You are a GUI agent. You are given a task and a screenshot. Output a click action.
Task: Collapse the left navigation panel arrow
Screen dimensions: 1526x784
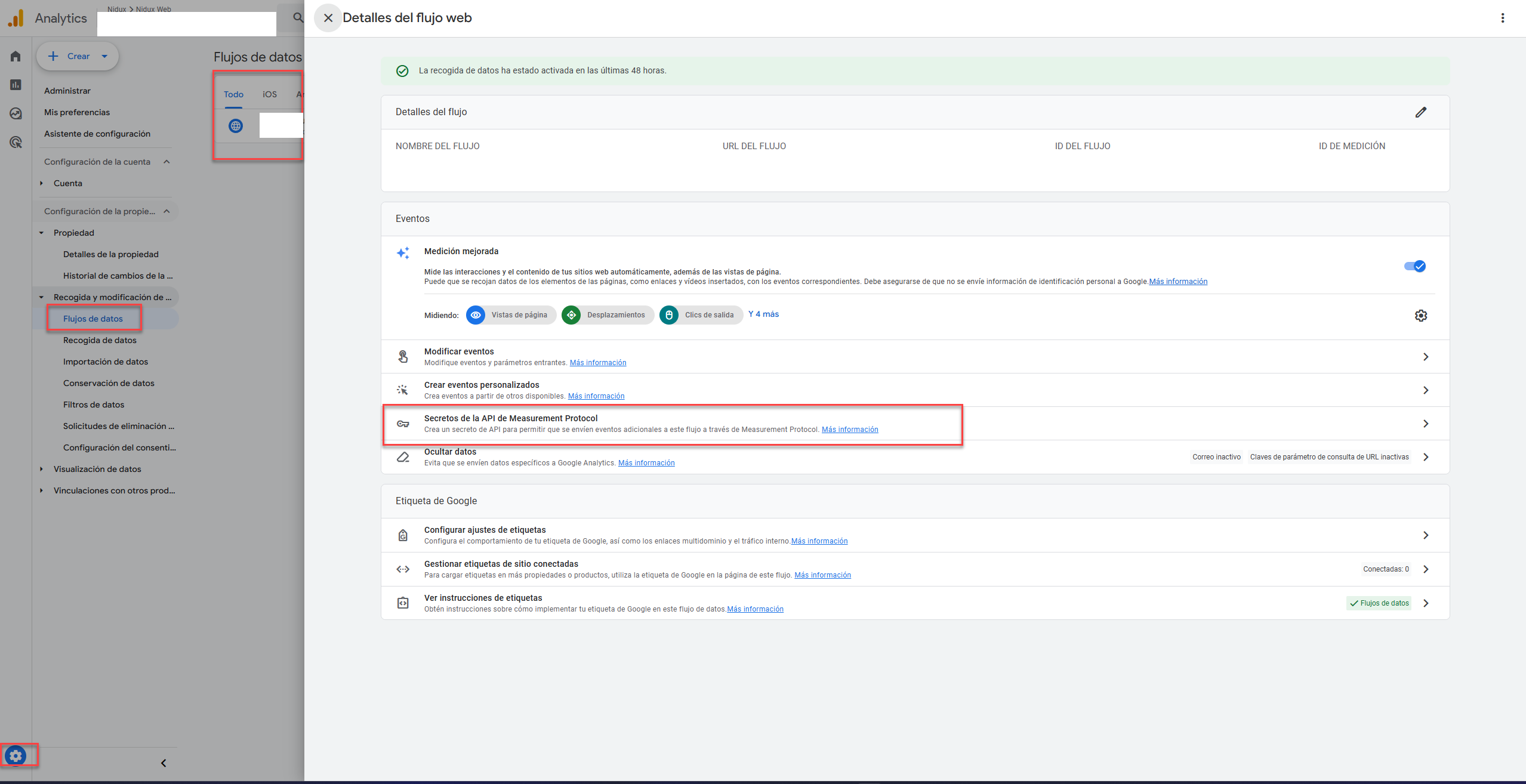(x=164, y=763)
